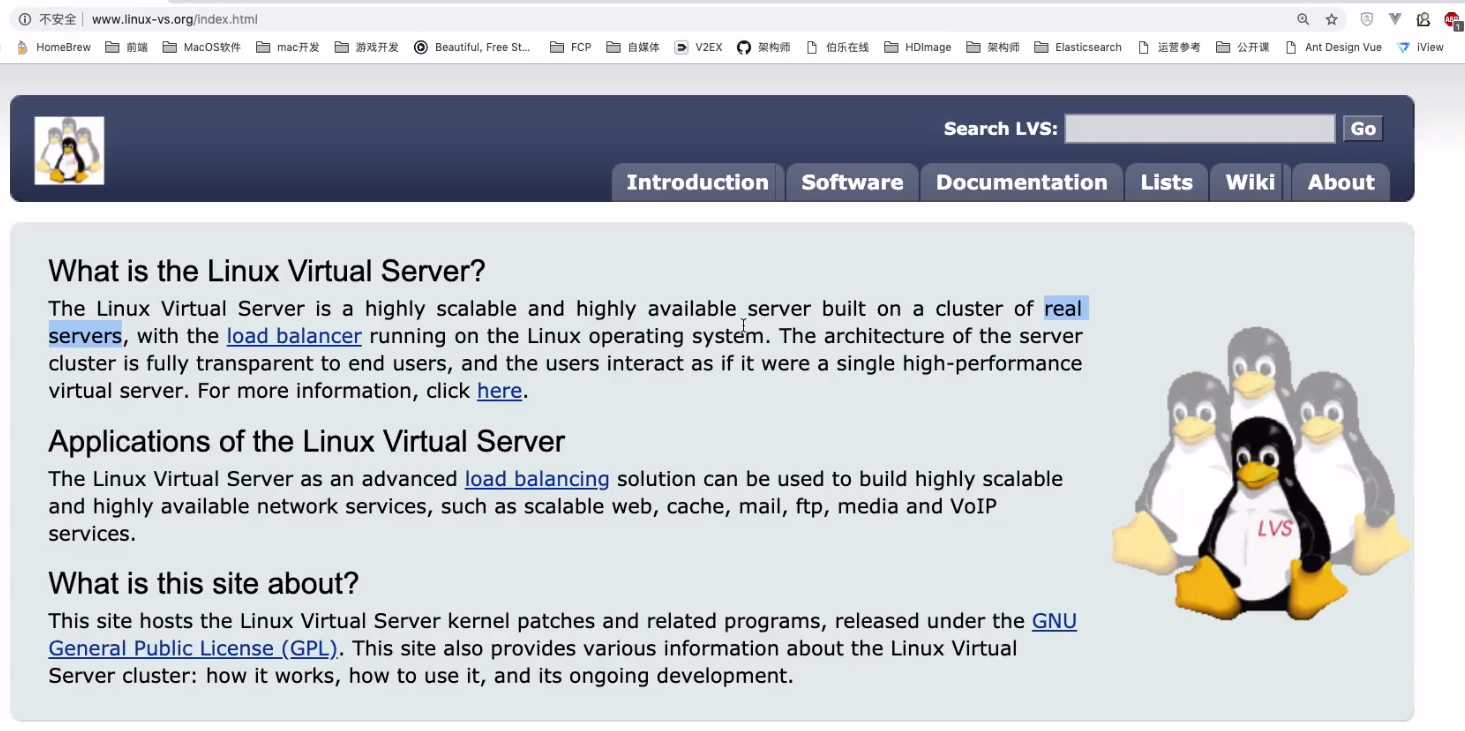Image resolution: width=1465 pixels, height=731 pixels.
Task: Open the Evernote clipper extension icon
Action: tap(1423, 19)
